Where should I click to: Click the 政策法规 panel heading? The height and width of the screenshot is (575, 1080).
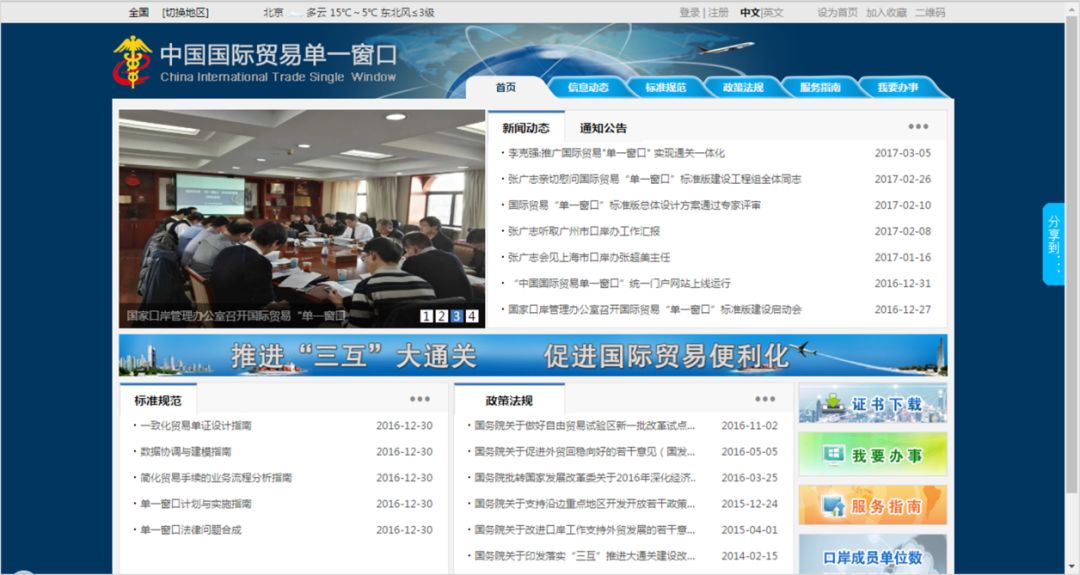pyautogui.click(x=509, y=400)
